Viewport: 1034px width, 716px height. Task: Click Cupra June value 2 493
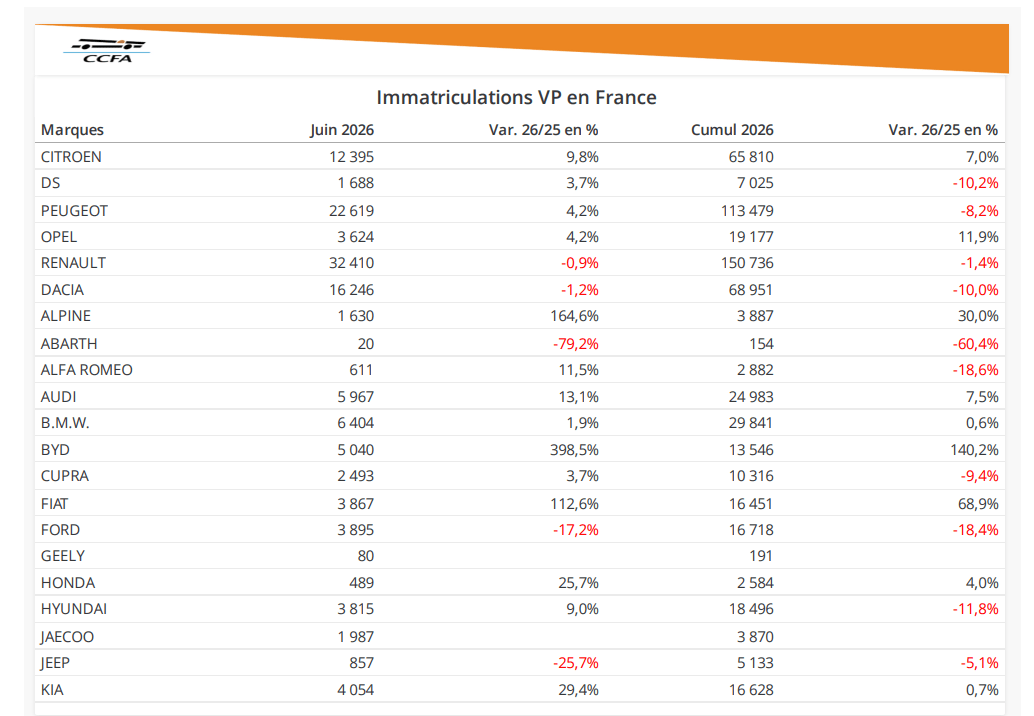tap(355, 476)
